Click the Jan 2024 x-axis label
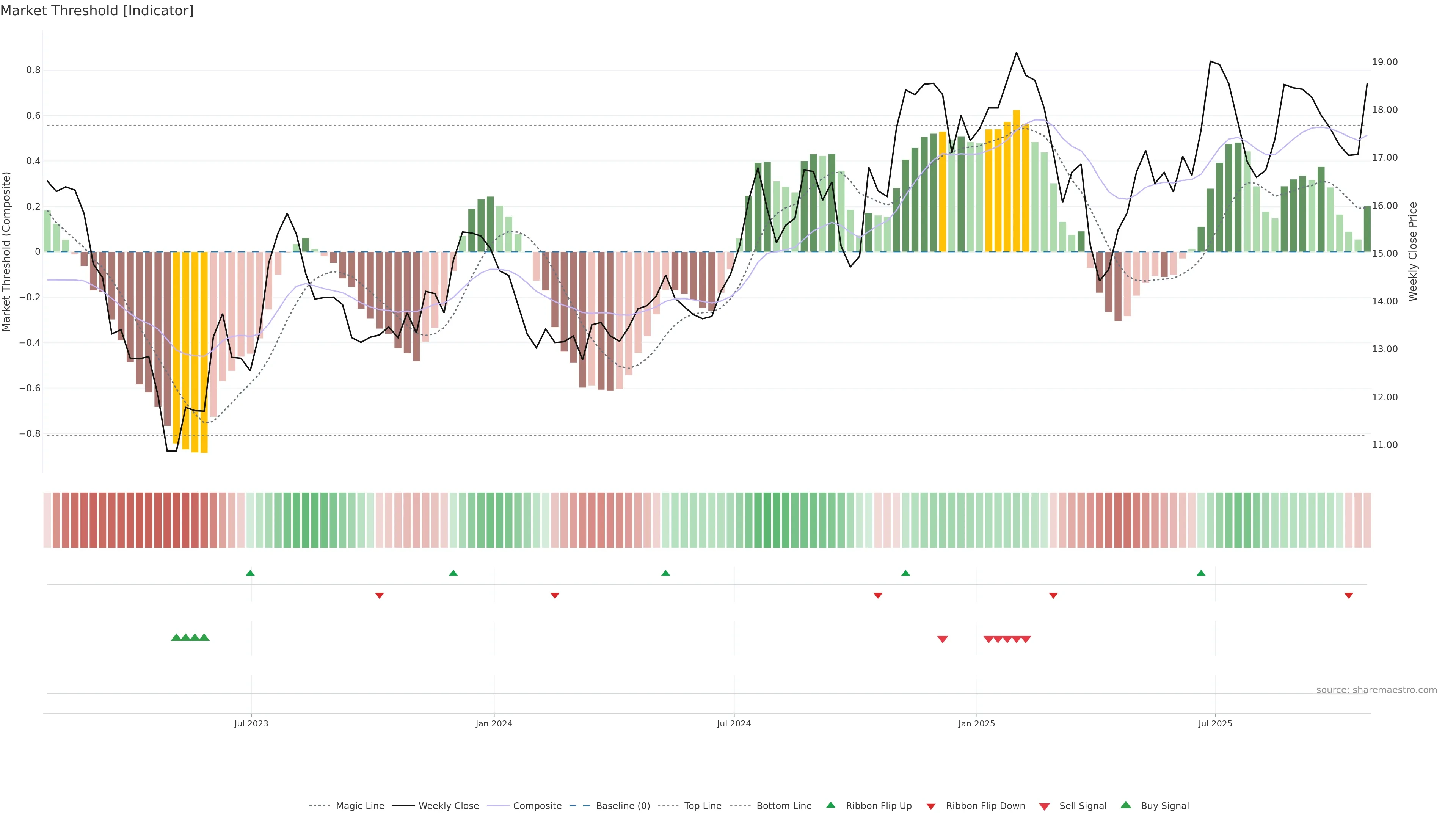The image size is (1456, 819). click(493, 723)
